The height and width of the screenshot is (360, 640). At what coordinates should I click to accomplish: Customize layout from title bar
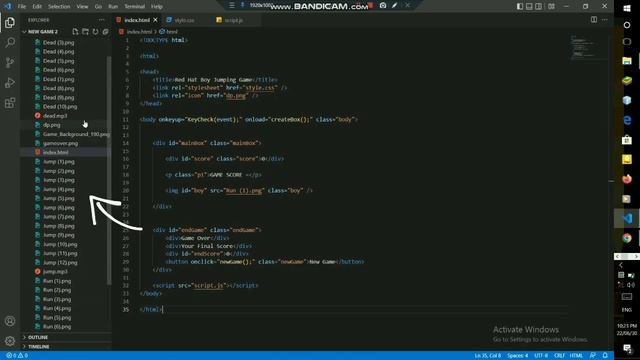click(551, 7)
